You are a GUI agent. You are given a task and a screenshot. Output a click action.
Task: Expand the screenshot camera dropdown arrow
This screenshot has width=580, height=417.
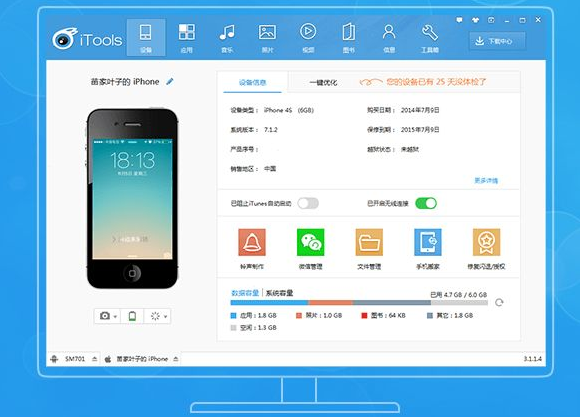click(115, 317)
